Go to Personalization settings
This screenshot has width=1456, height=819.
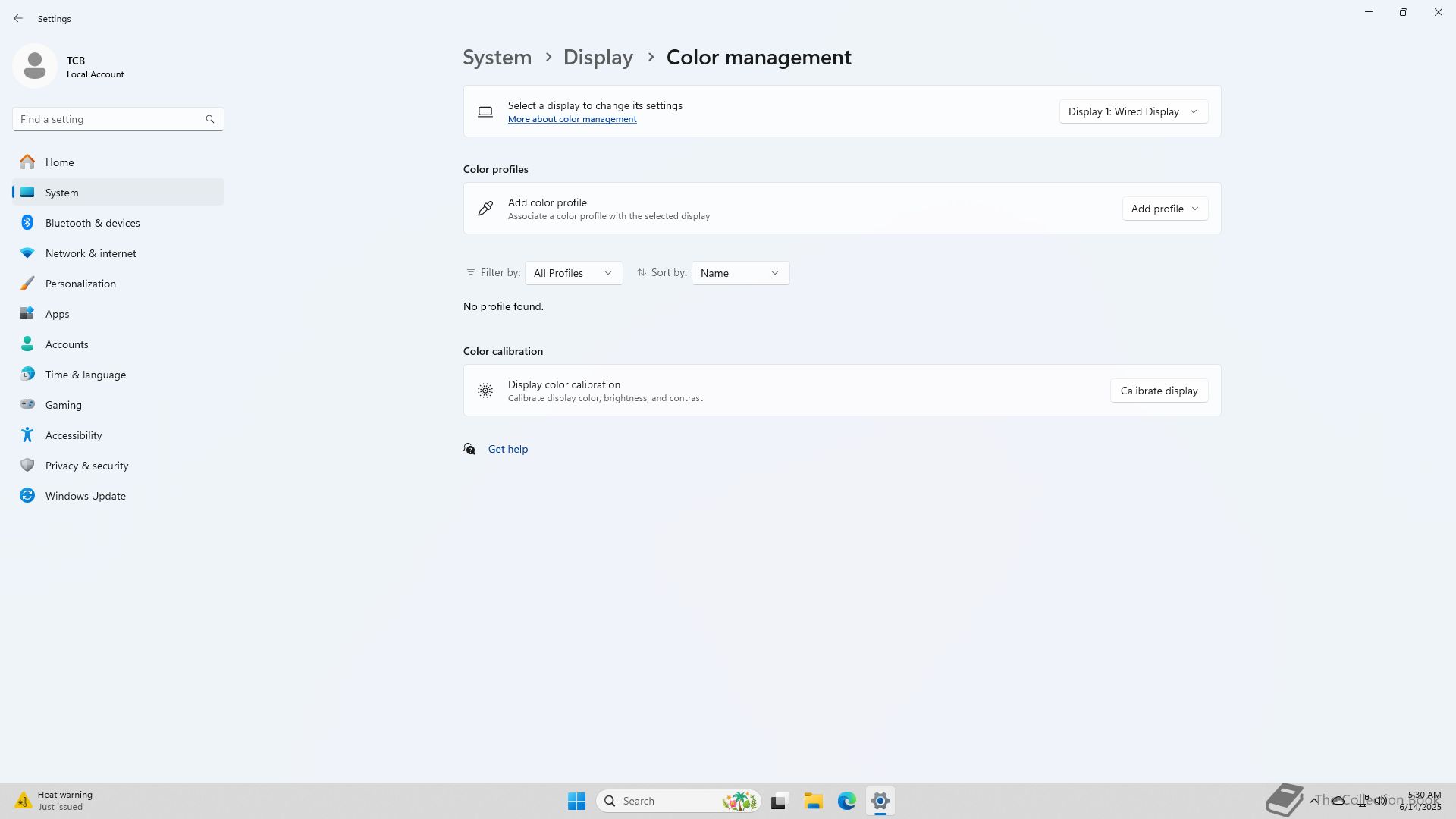coord(80,284)
